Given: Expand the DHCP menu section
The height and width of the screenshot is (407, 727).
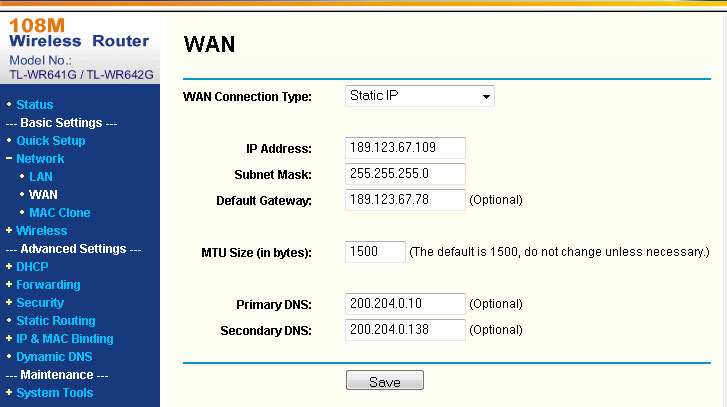Looking at the screenshot, I should coord(32,267).
